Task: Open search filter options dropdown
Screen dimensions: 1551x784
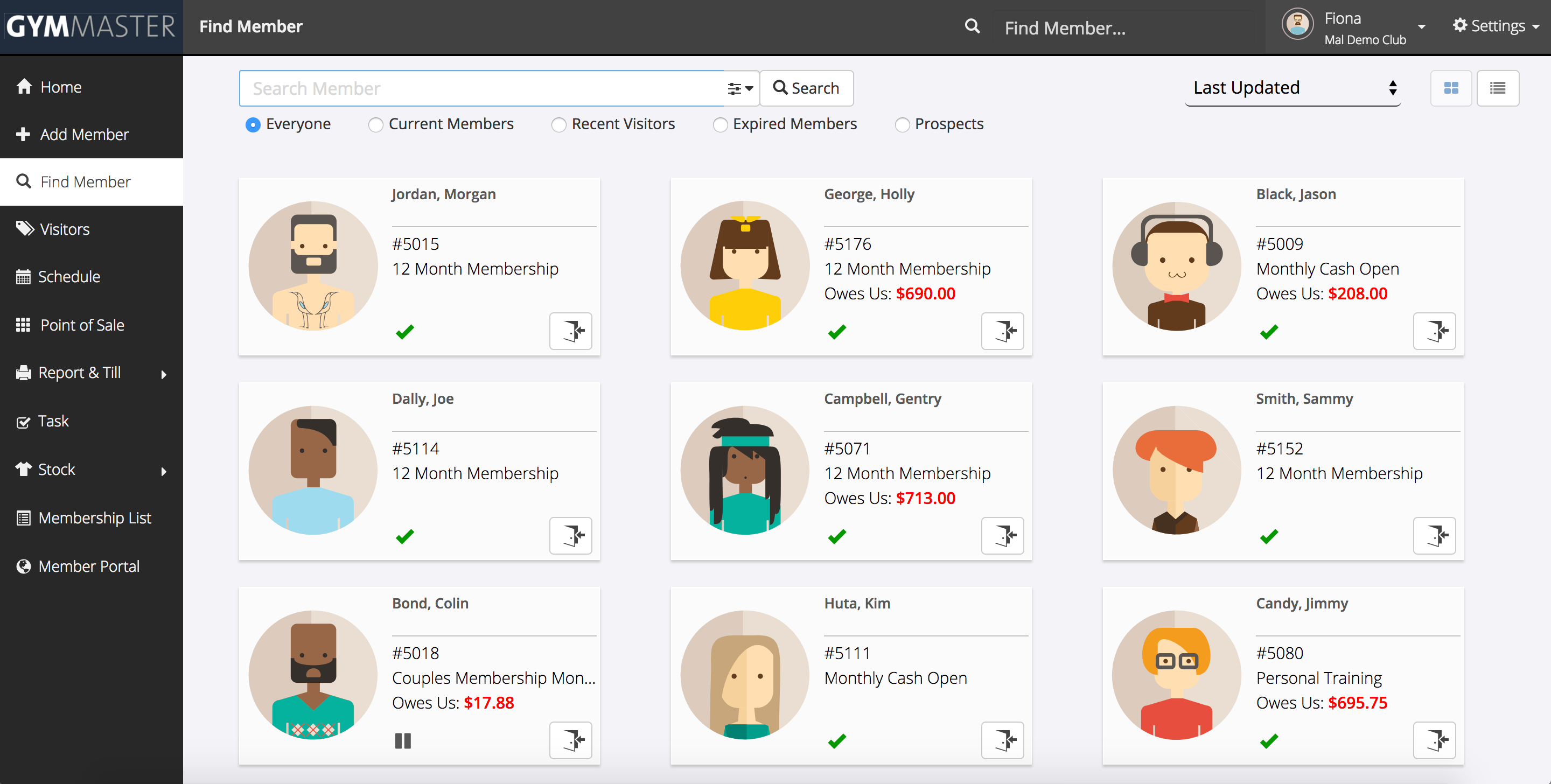Action: (740, 88)
